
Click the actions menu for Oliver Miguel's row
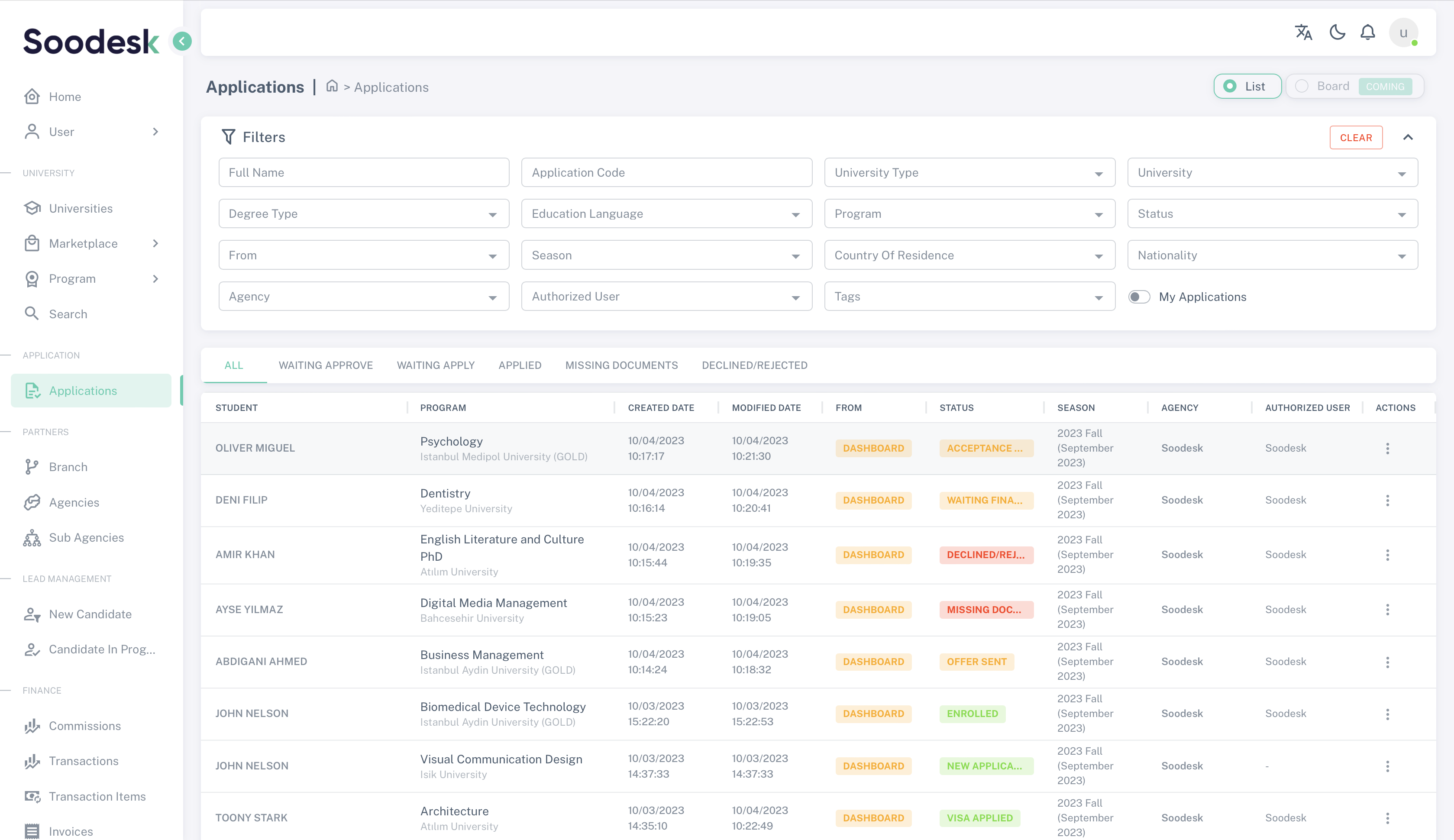tap(1388, 448)
